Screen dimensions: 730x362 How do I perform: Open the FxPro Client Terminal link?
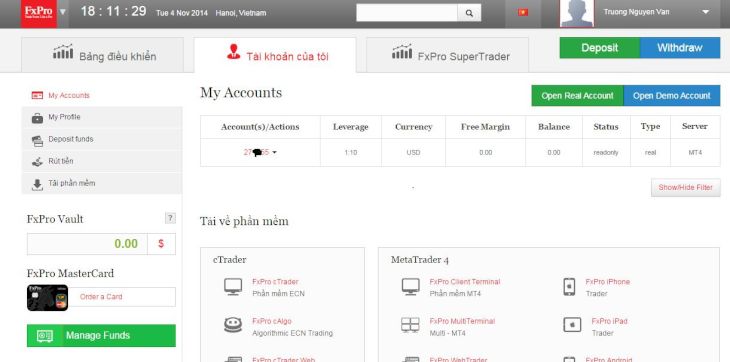point(465,282)
